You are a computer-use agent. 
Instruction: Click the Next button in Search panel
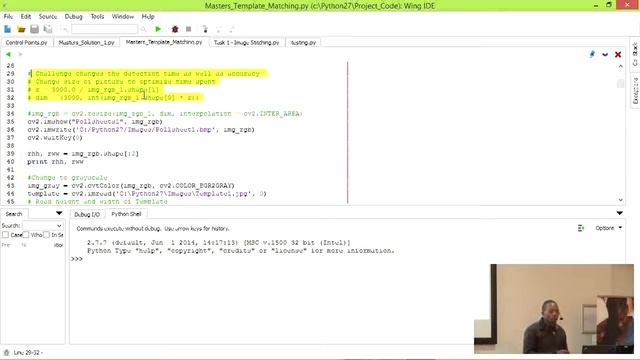pos(24,245)
